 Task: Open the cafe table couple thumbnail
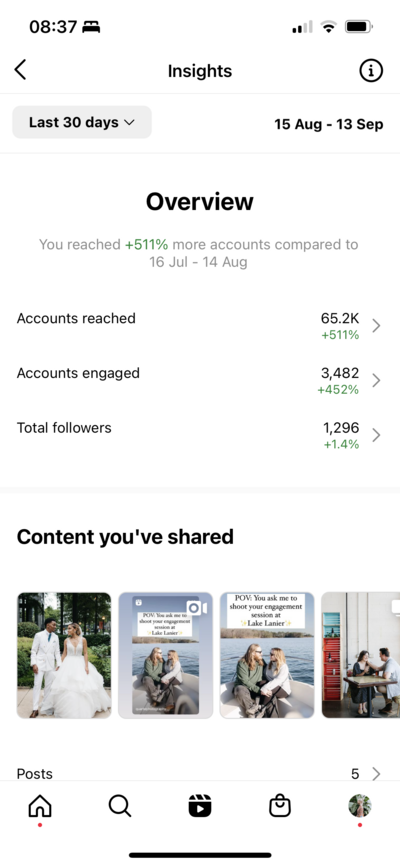pyautogui.click(x=361, y=655)
